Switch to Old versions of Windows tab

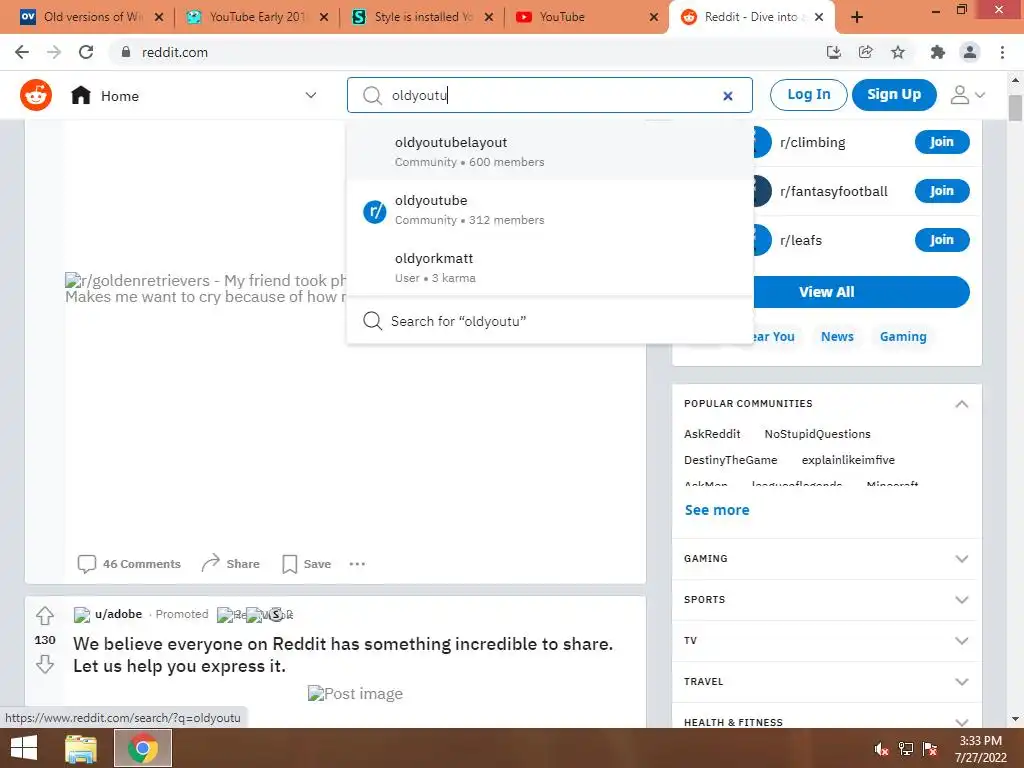coord(91,18)
